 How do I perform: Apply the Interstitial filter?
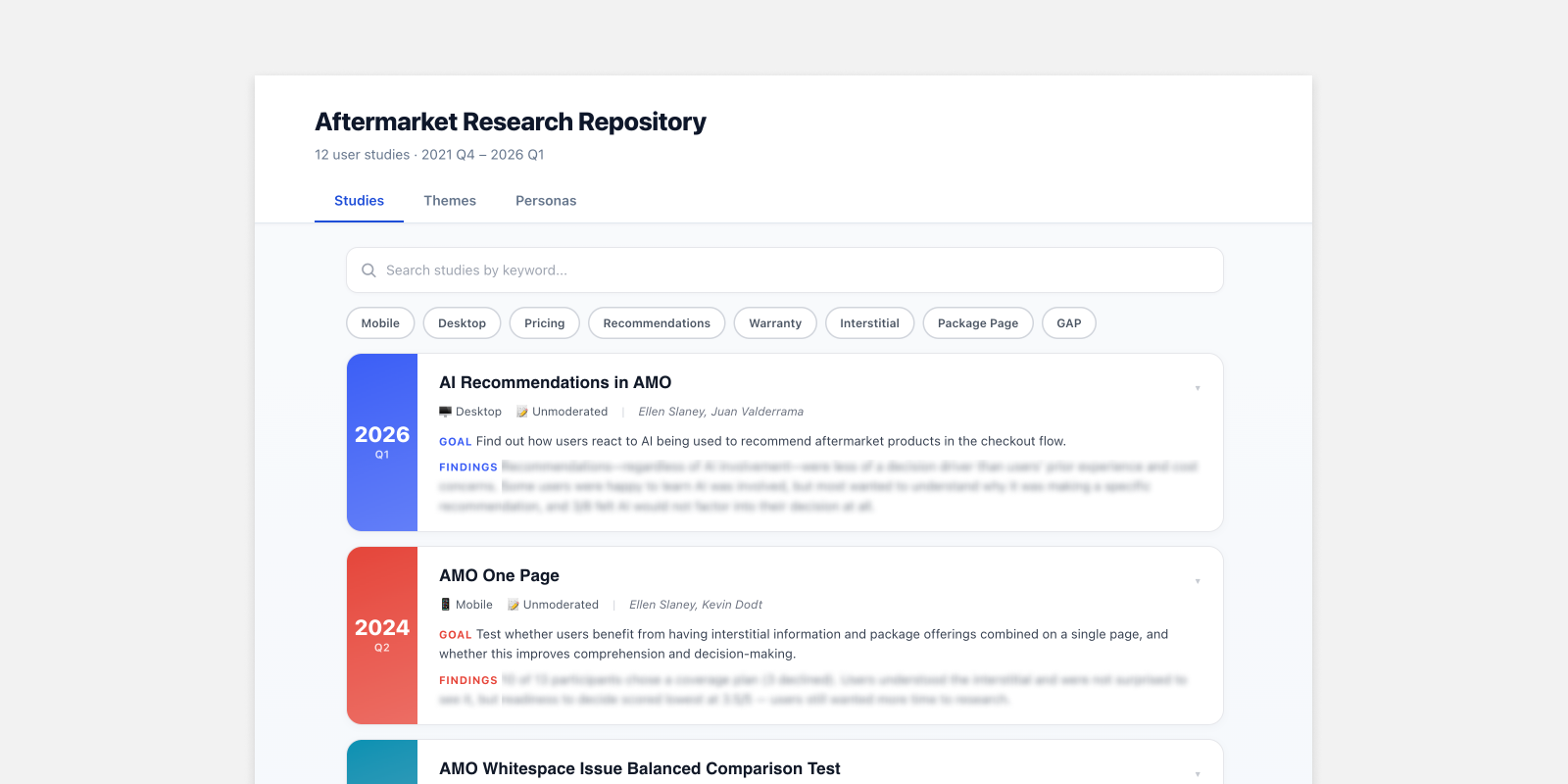tap(869, 323)
